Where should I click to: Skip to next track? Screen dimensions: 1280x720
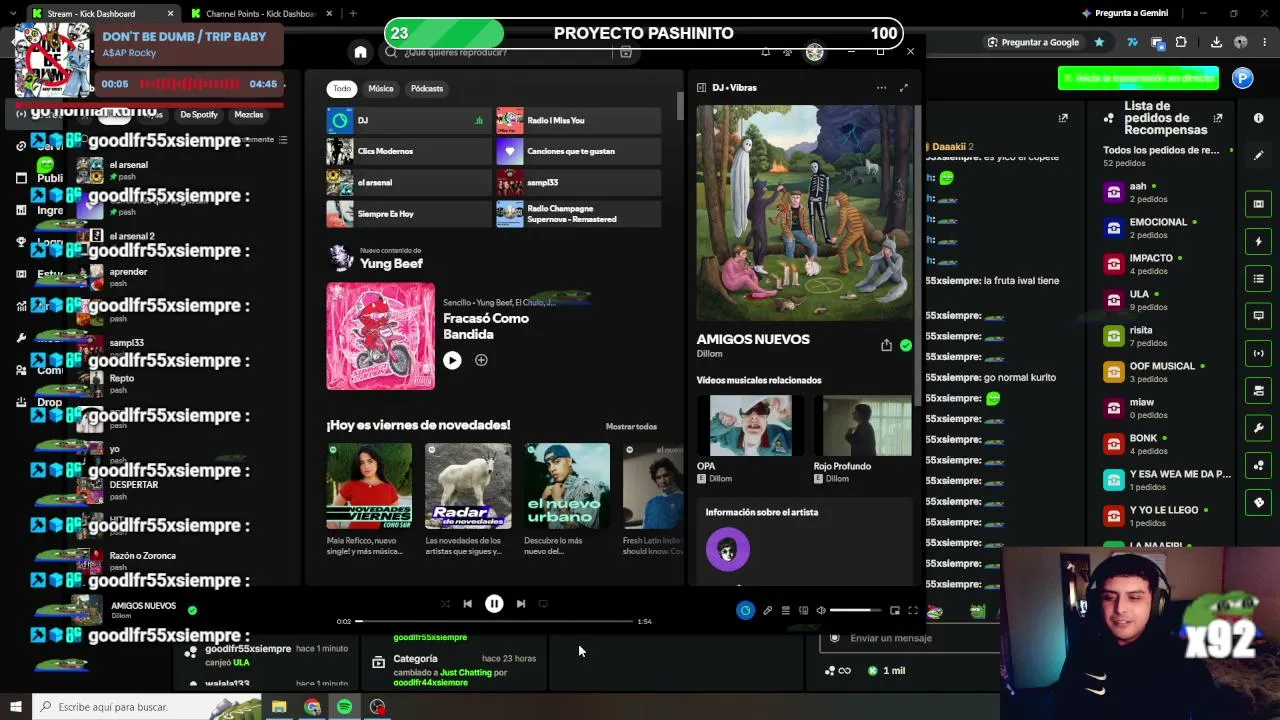pyautogui.click(x=521, y=604)
